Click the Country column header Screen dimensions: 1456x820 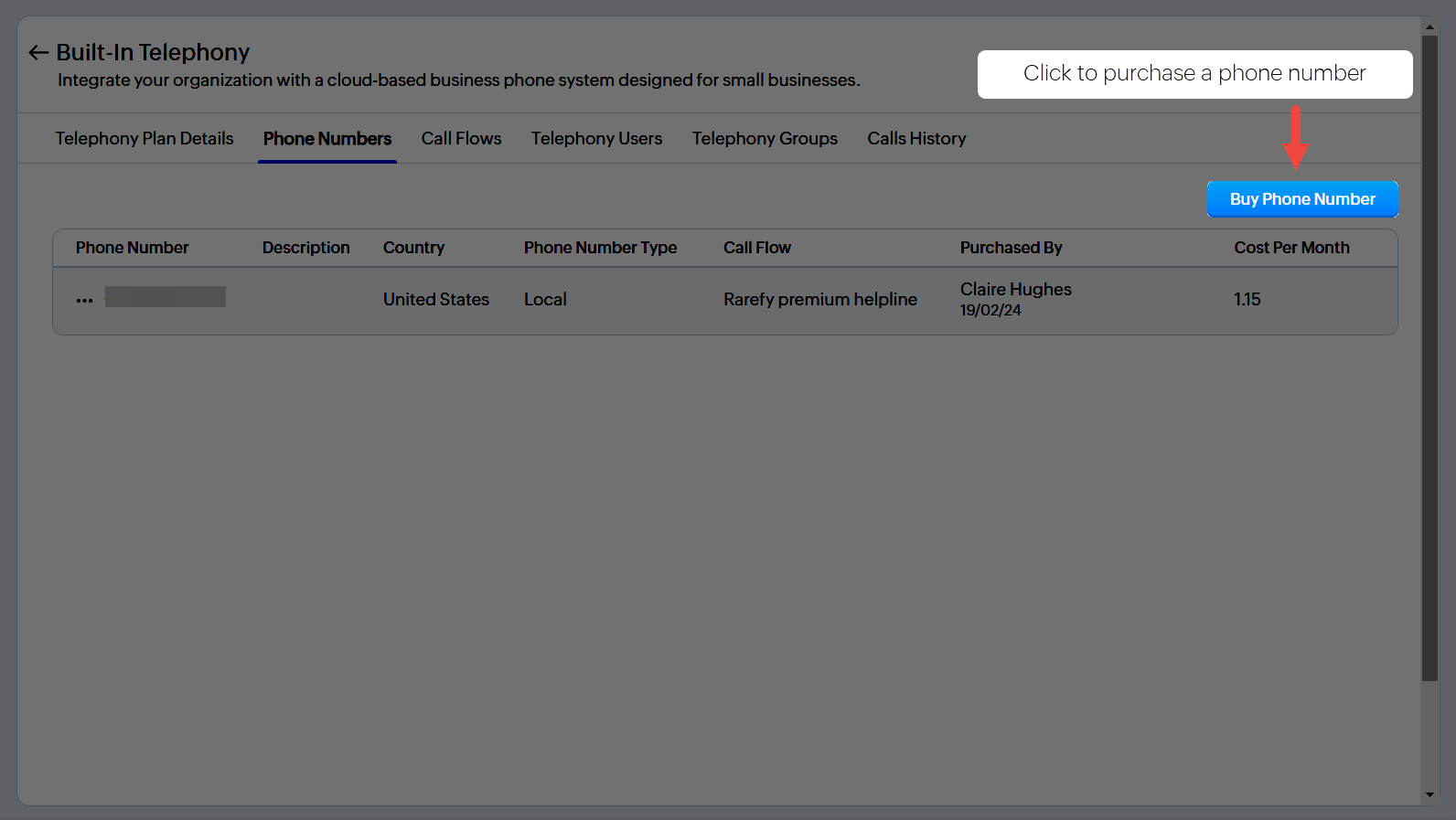pyautogui.click(x=413, y=248)
